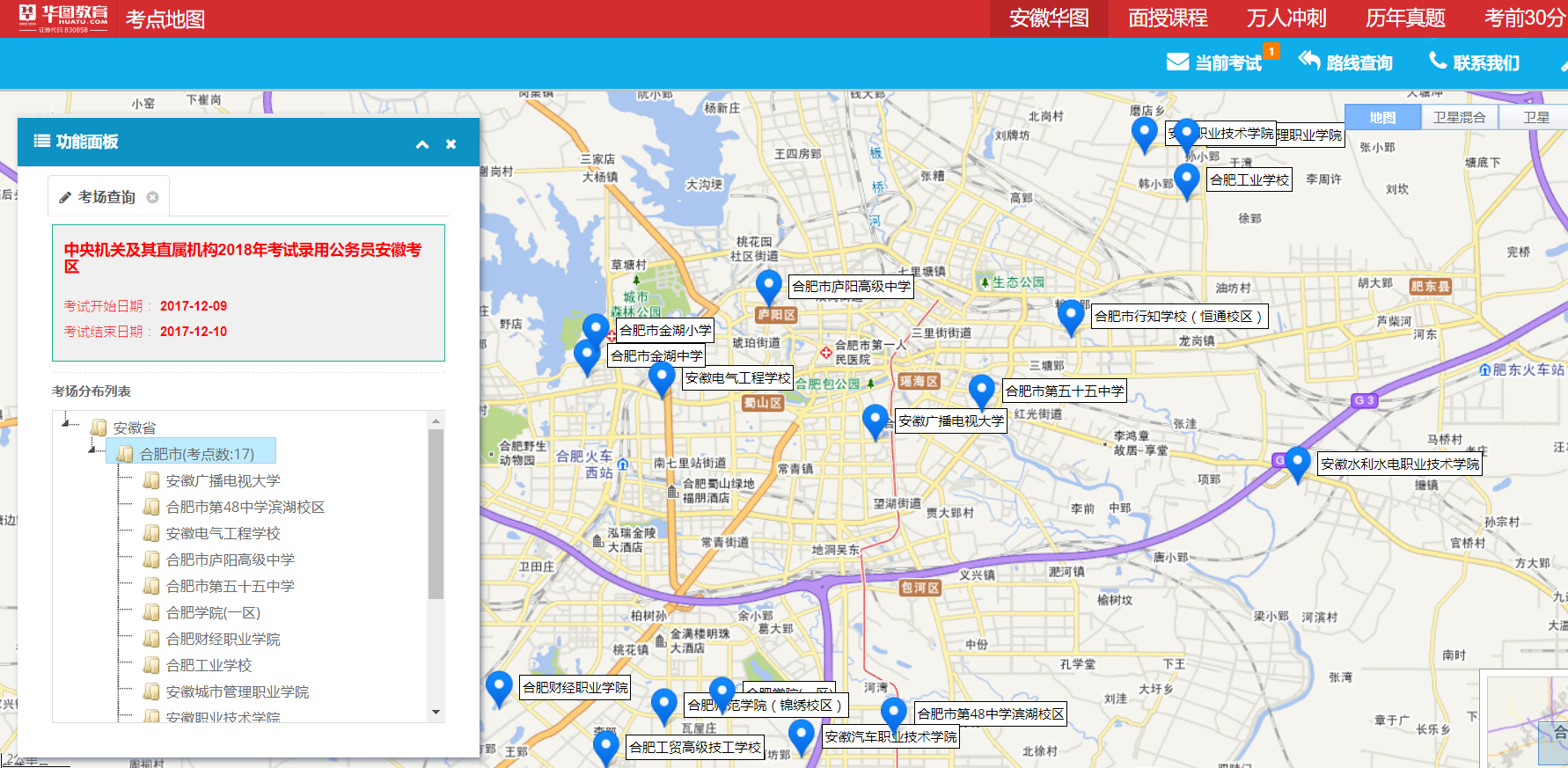Open the current exam envelope icon
The width and height of the screenshot is (1568, 768).
tap(1177, 62)
